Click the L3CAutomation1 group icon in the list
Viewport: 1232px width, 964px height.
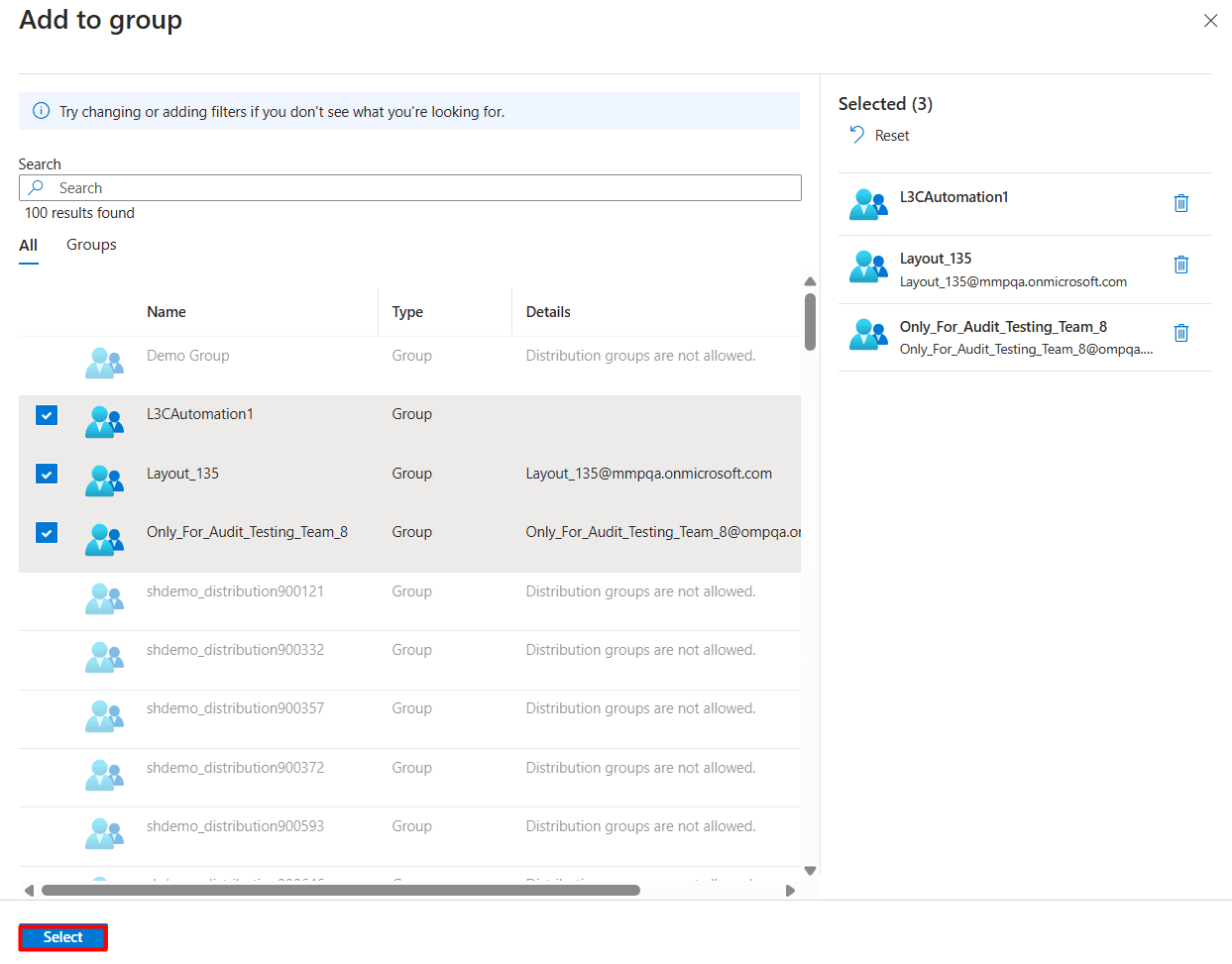coord(105,421)
